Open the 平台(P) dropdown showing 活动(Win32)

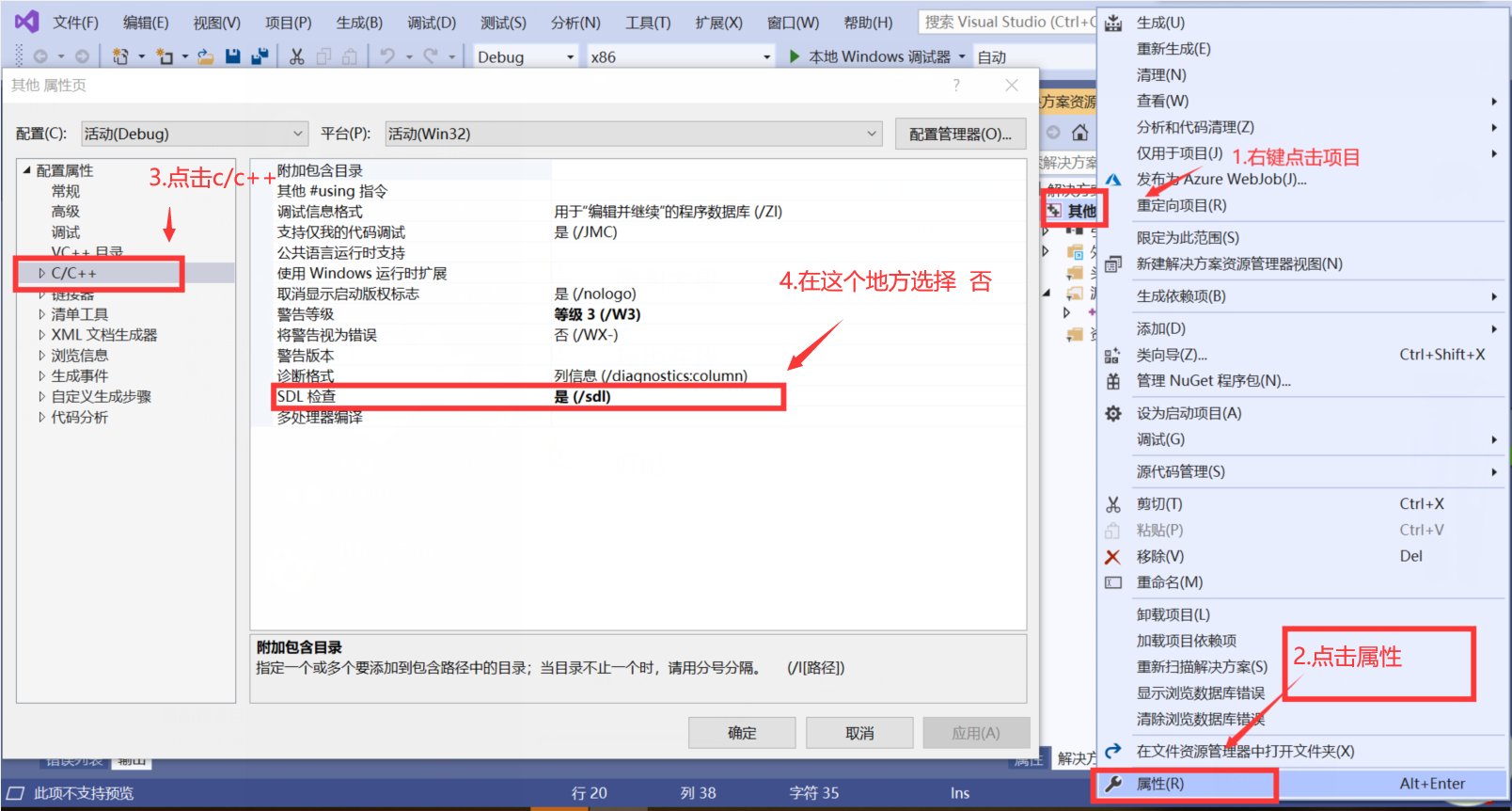(x=634, y=134)
